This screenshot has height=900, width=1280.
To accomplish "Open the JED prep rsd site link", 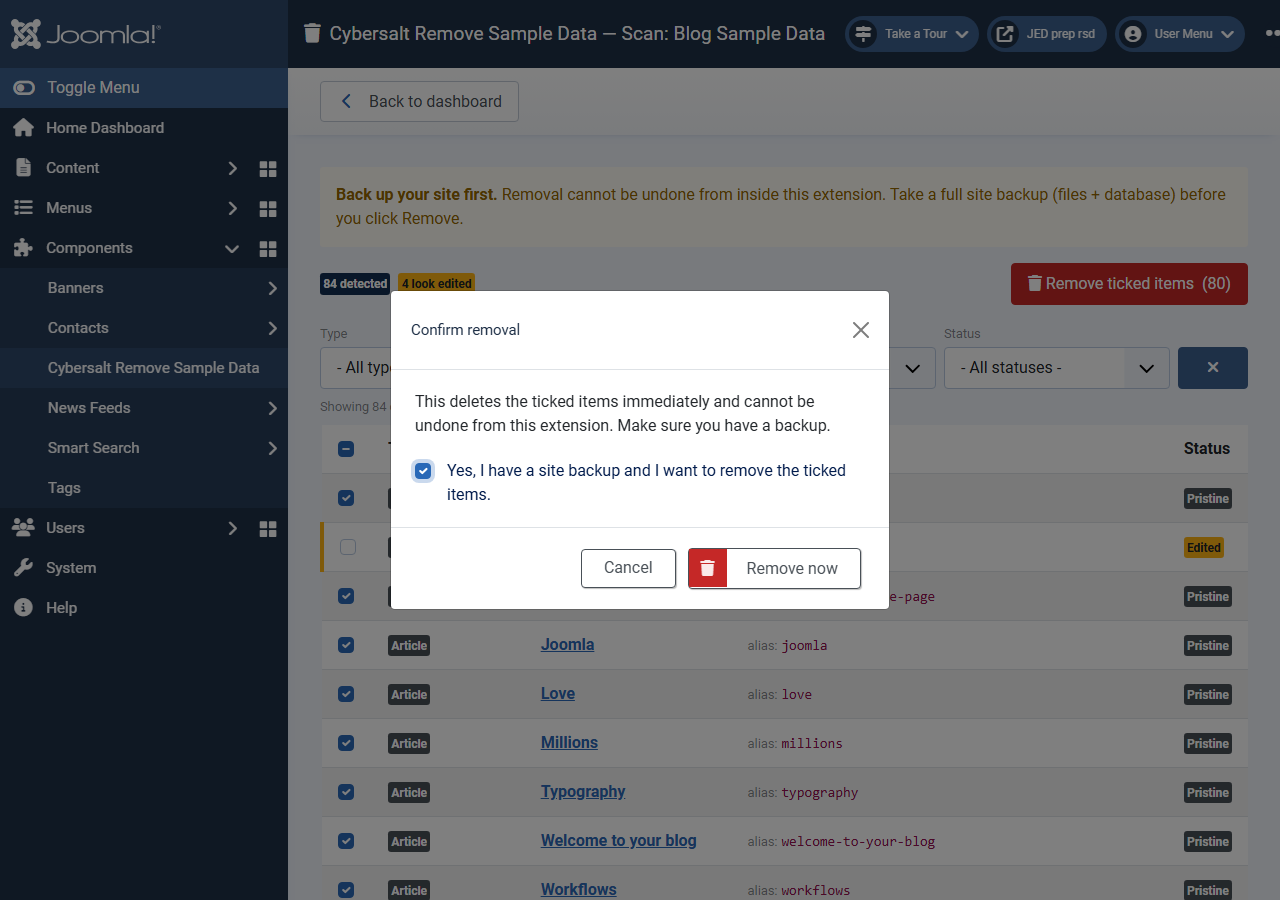I will (1047, 34).
